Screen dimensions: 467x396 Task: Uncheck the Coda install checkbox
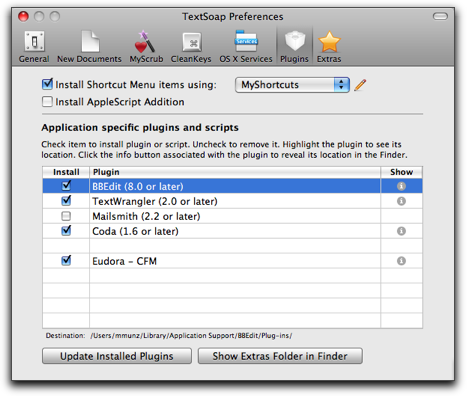coord(66,230)
